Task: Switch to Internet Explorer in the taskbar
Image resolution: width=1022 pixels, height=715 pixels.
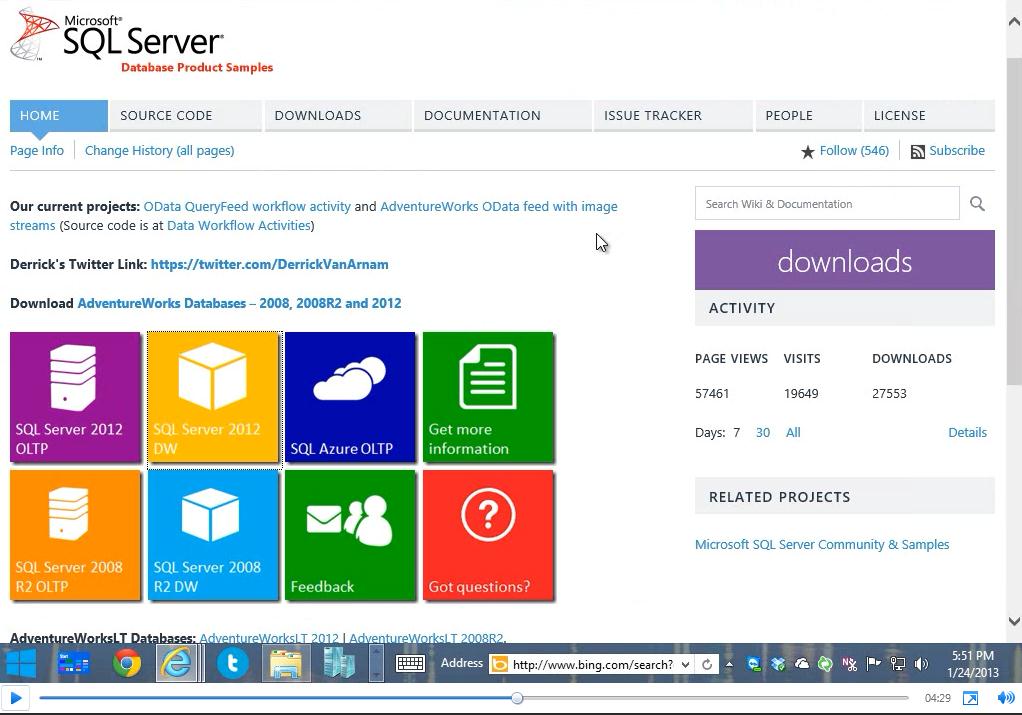Action: pyautogui.click(x=177, y=664)
